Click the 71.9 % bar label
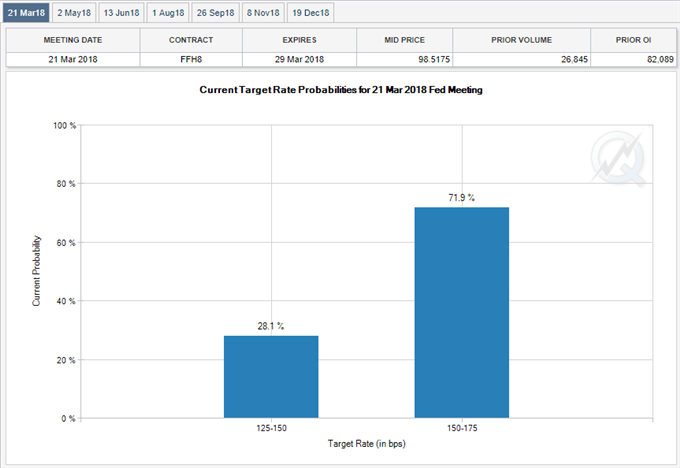680x468 pixels. click(461, 198)
